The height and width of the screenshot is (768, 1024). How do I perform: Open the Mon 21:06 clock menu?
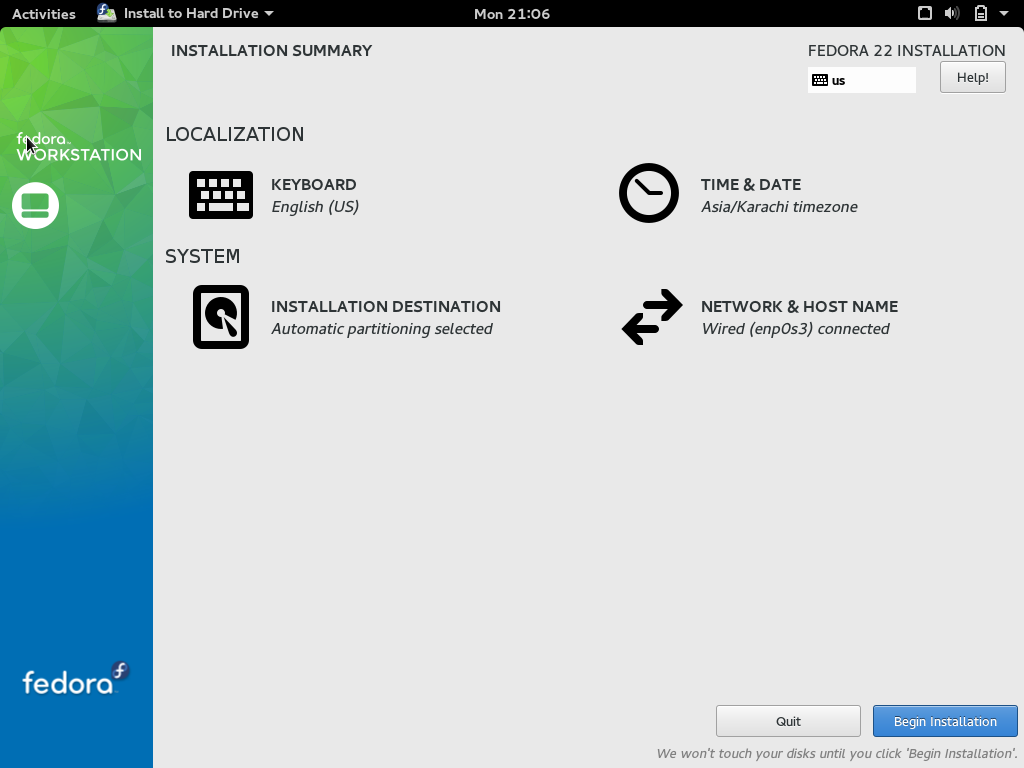click(x=512, y=14)
